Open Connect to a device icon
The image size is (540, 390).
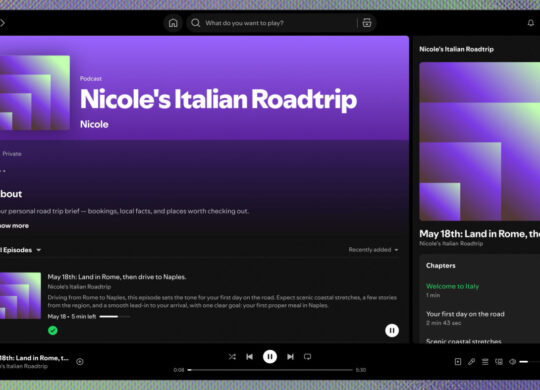[499, 362]
